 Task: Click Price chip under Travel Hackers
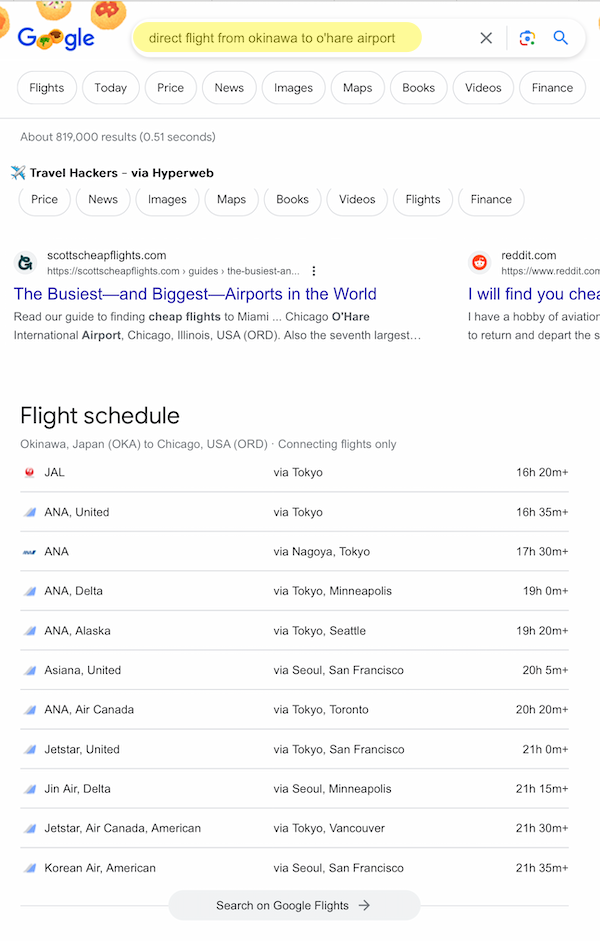tap(44, 199)
